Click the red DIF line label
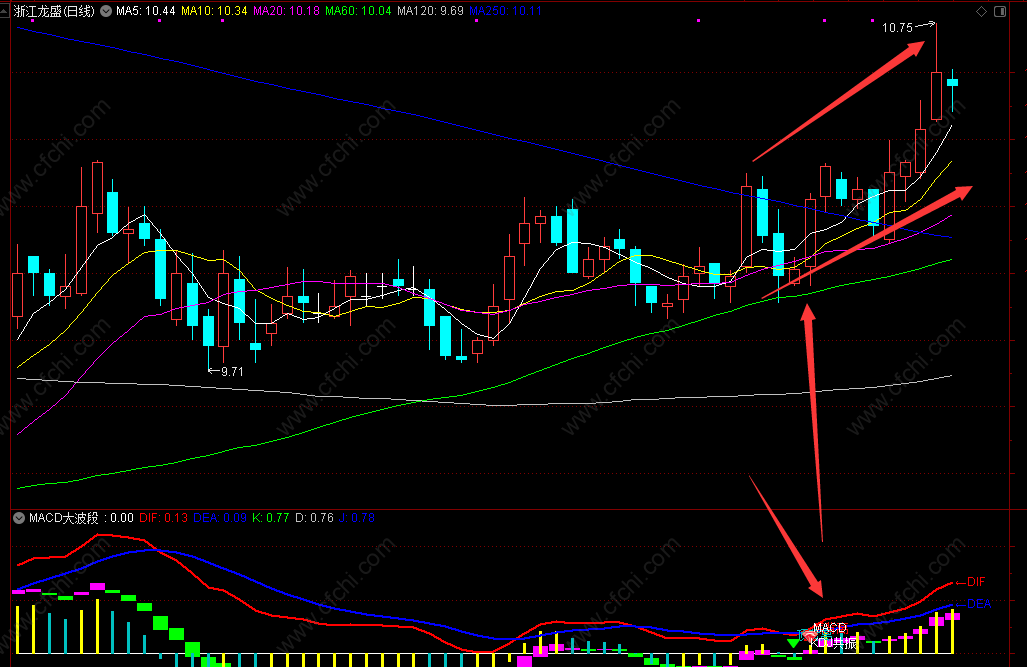 point(976,582)
